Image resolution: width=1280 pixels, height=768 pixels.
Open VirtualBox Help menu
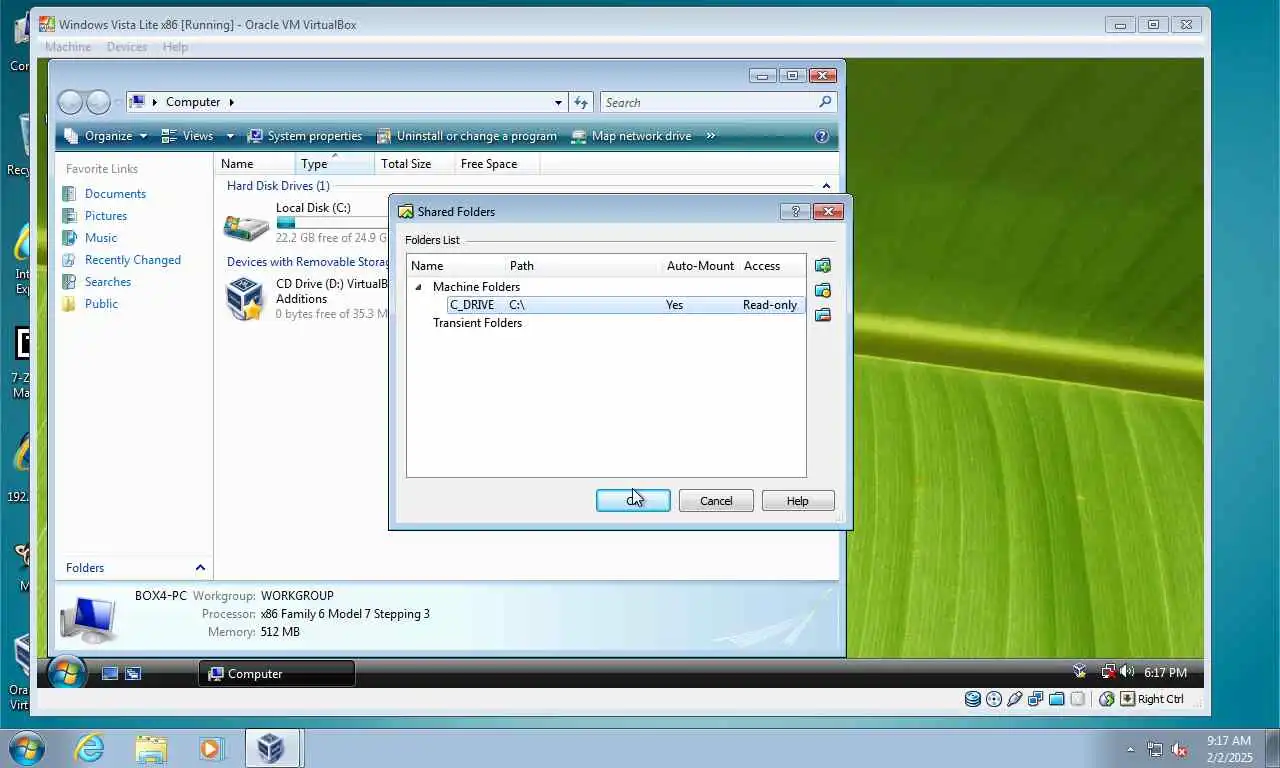tap(175, 47)
